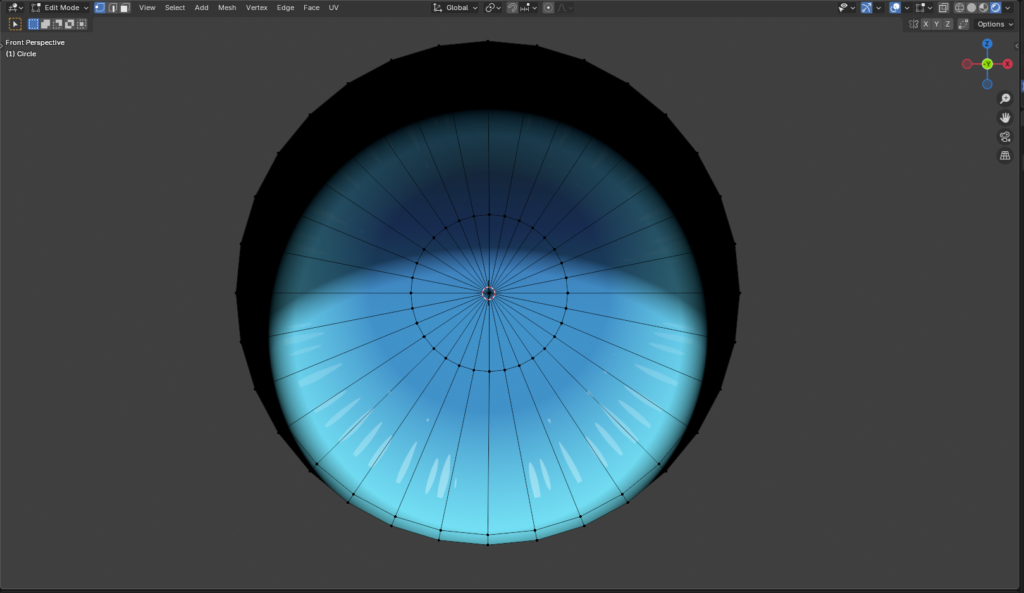Set selection mode to subtract
The height and width of the screenshot is (593, 1024).
[x=57, y=24]
